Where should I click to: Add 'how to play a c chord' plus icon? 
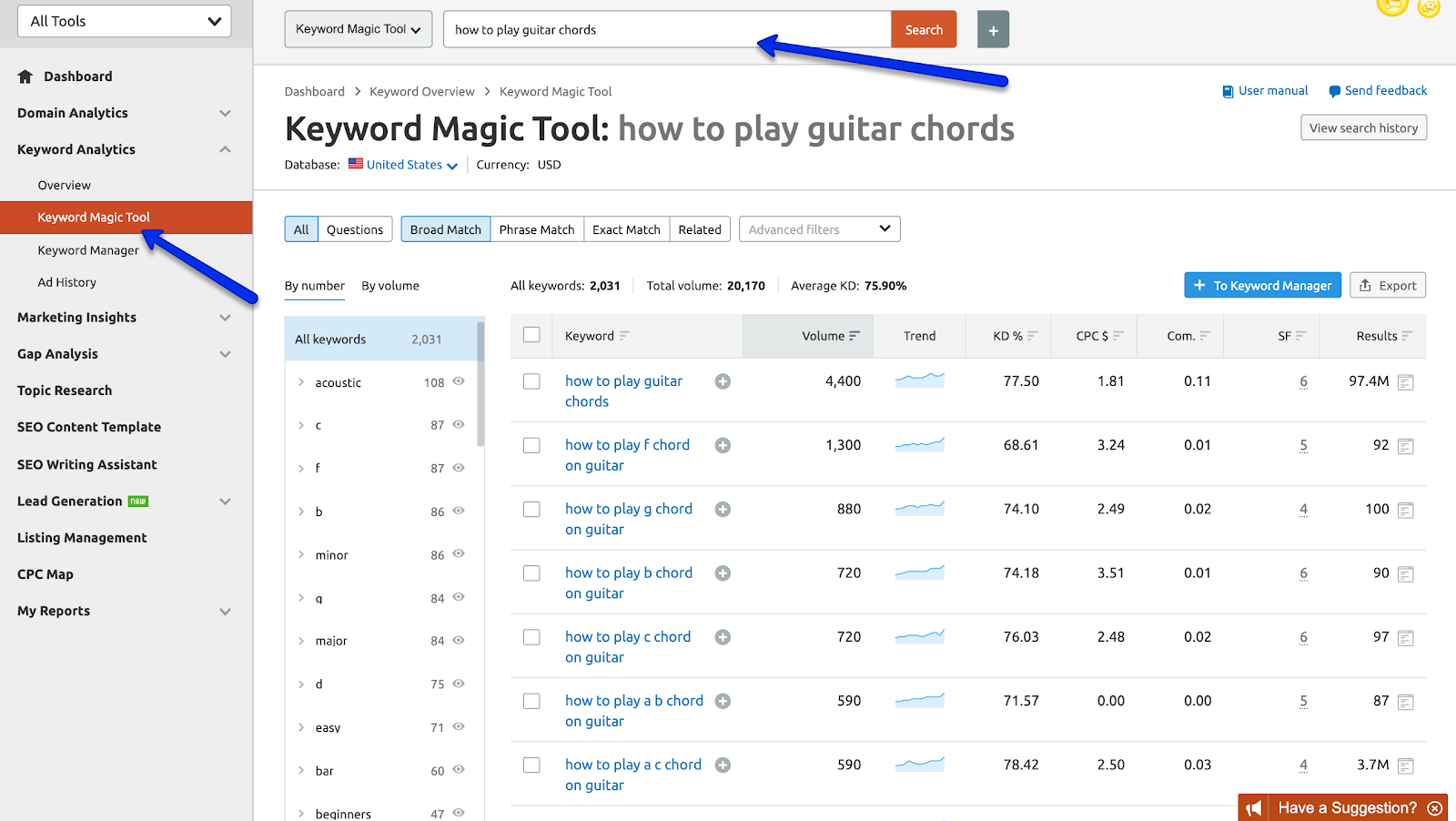(x=723, y=765)
